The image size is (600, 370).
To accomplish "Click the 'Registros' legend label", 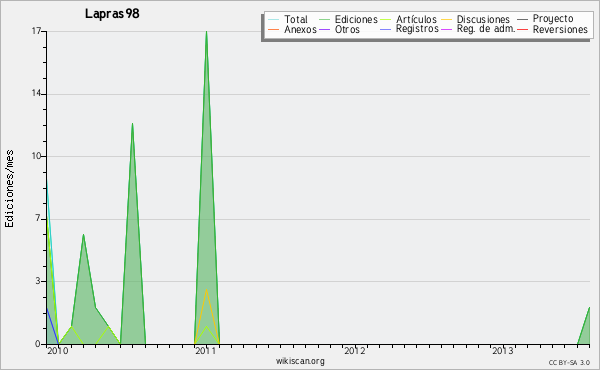I will click(417, 29).
